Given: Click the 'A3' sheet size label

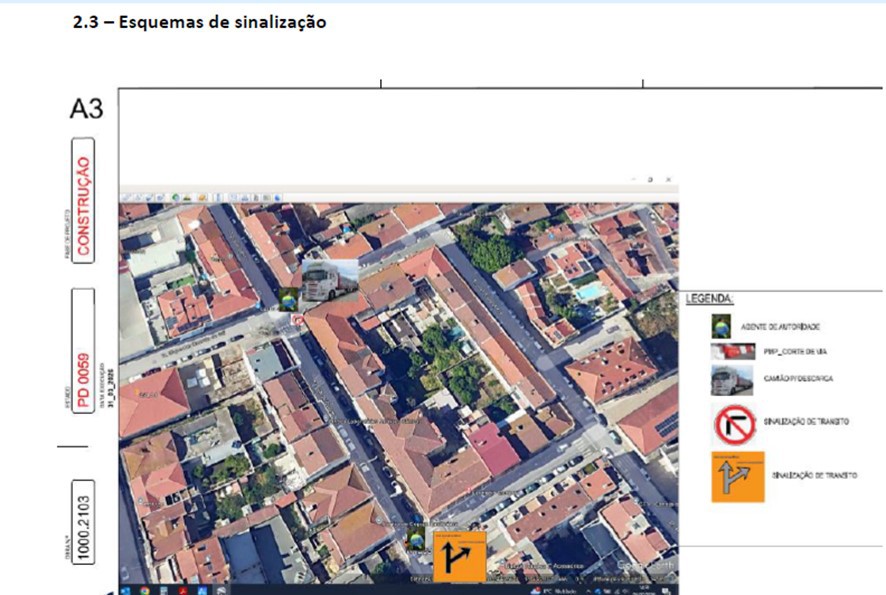Looking at the screenshot, I should click(x=86, y=108).
